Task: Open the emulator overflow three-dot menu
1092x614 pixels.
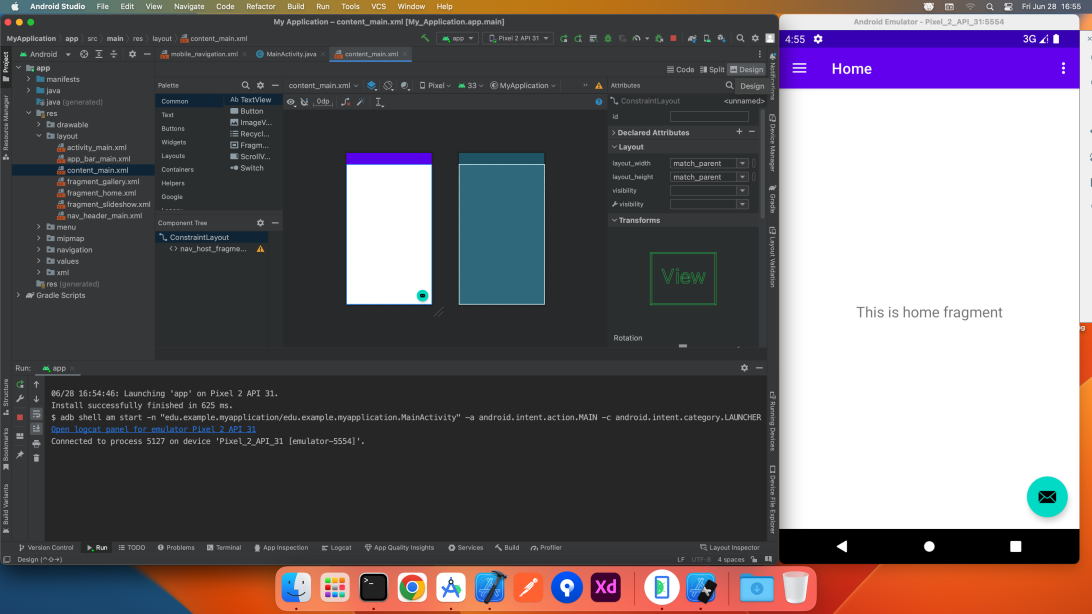Action: click(x=1063, y=68)
